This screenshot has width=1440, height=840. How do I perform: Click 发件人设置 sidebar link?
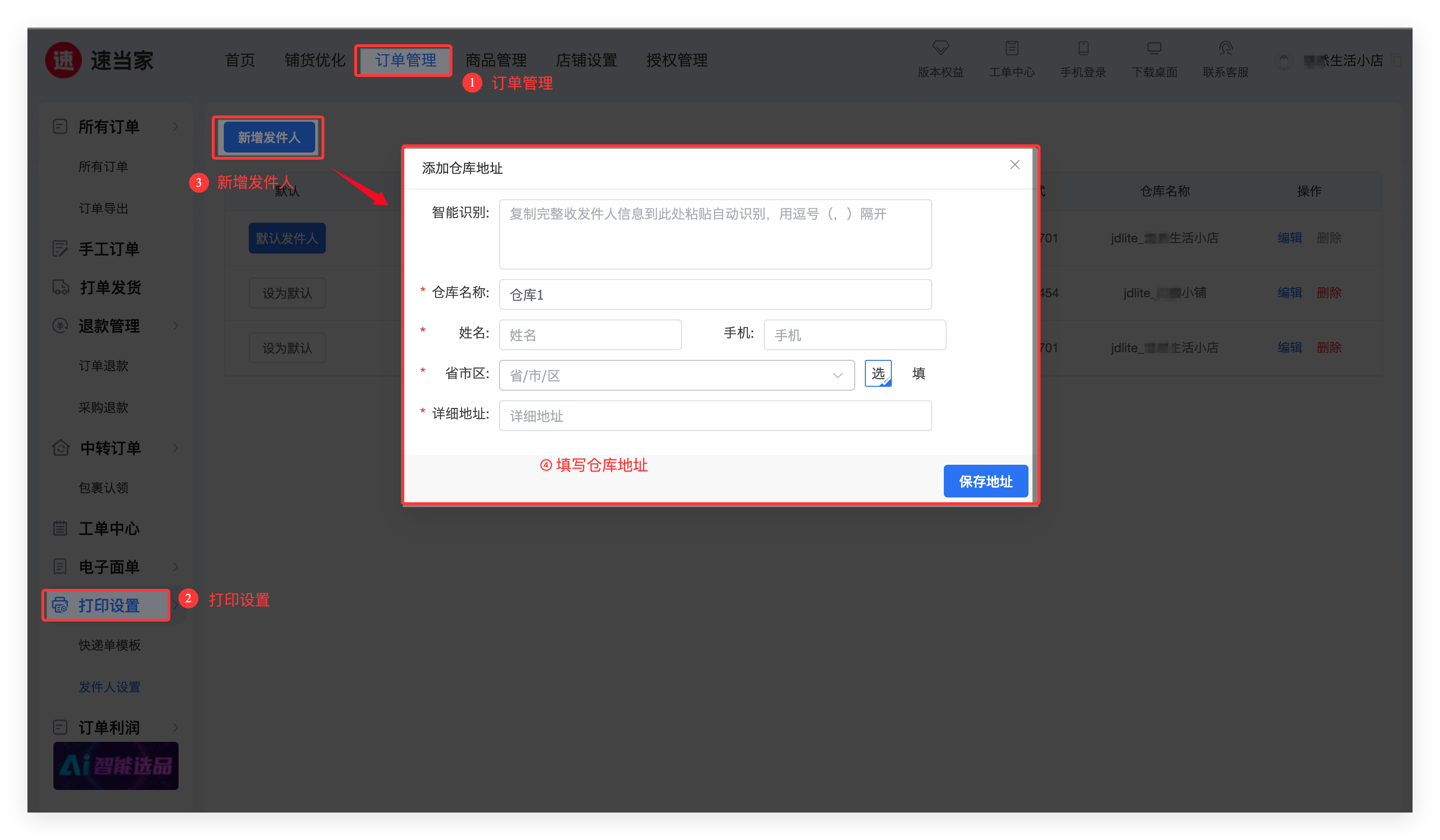(109, 687)
